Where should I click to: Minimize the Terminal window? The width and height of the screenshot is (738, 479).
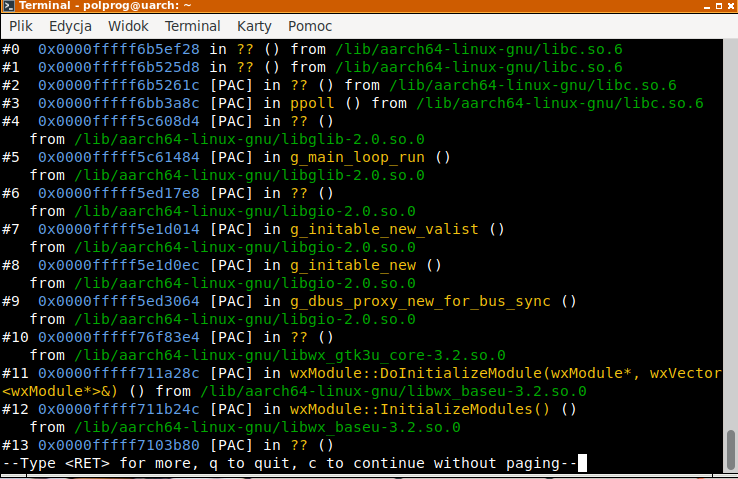point(707,6)
